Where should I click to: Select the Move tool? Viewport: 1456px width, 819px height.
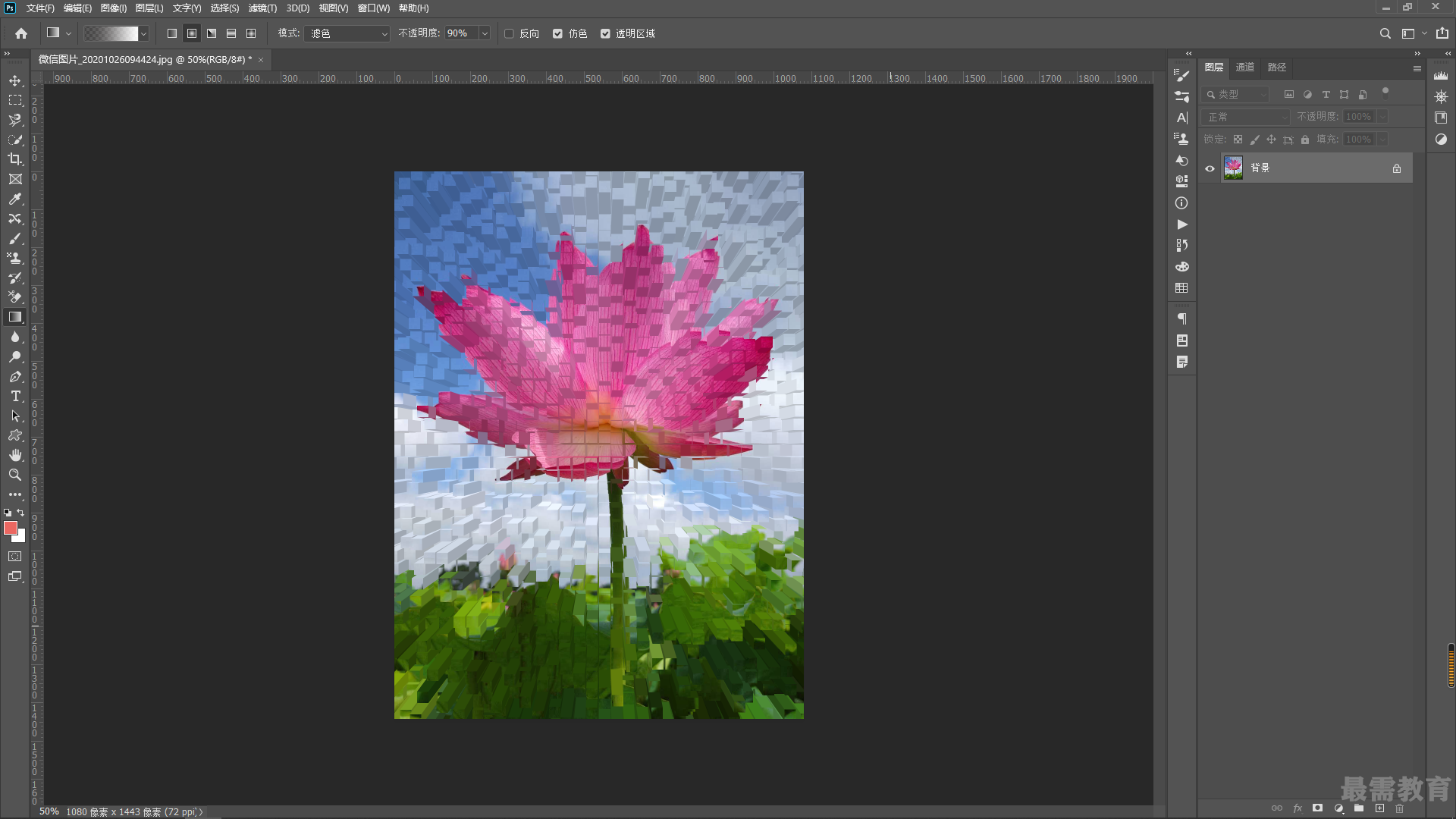[15, 80]
